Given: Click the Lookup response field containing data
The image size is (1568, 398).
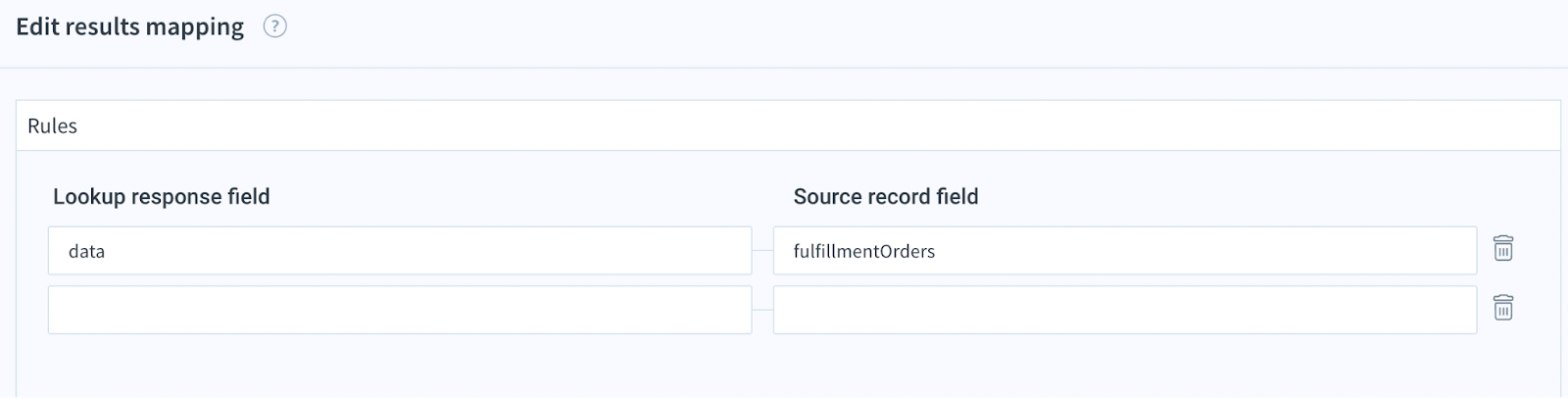Looking at the screenshot, I should coord(400,251).
